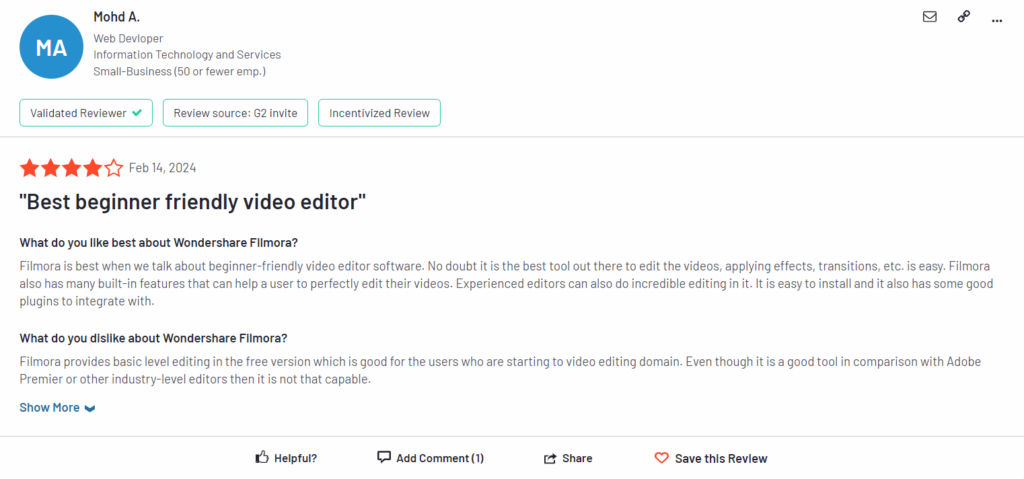1024x479 pixels.
Task: Click the speech bubble comment icon
Action: [x=384, y=457]
